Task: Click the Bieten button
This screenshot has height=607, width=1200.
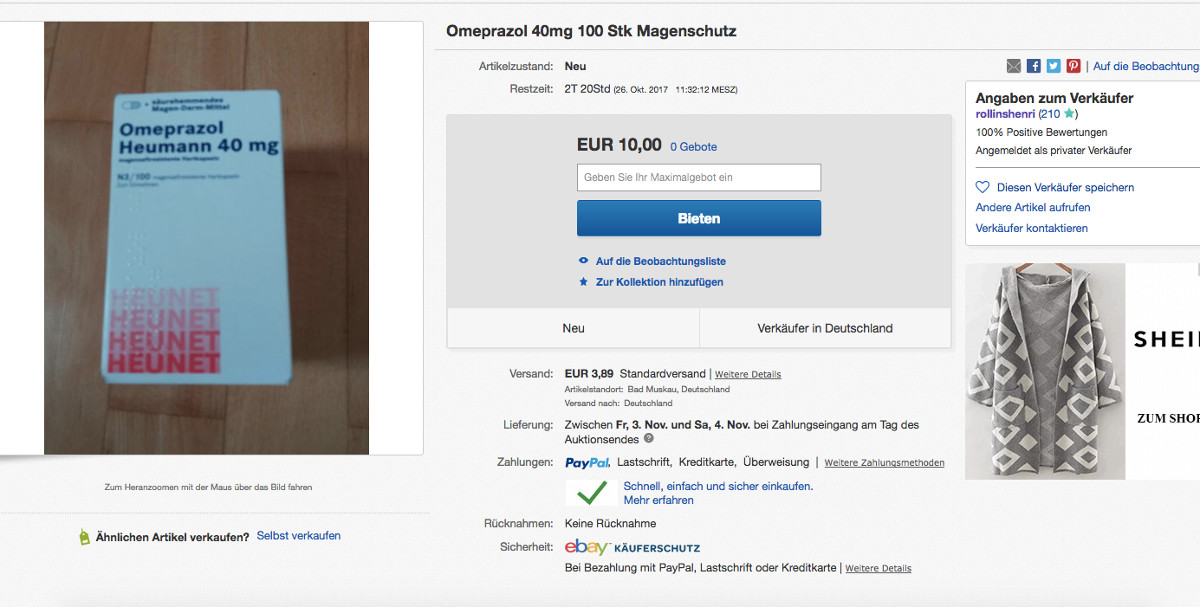Action: point(698,218)
